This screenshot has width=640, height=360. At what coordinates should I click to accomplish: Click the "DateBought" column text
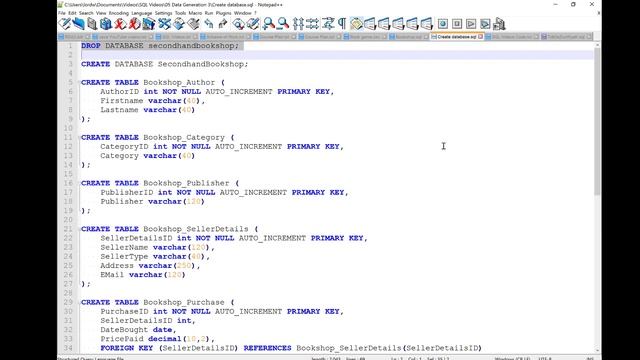[124, 330]
